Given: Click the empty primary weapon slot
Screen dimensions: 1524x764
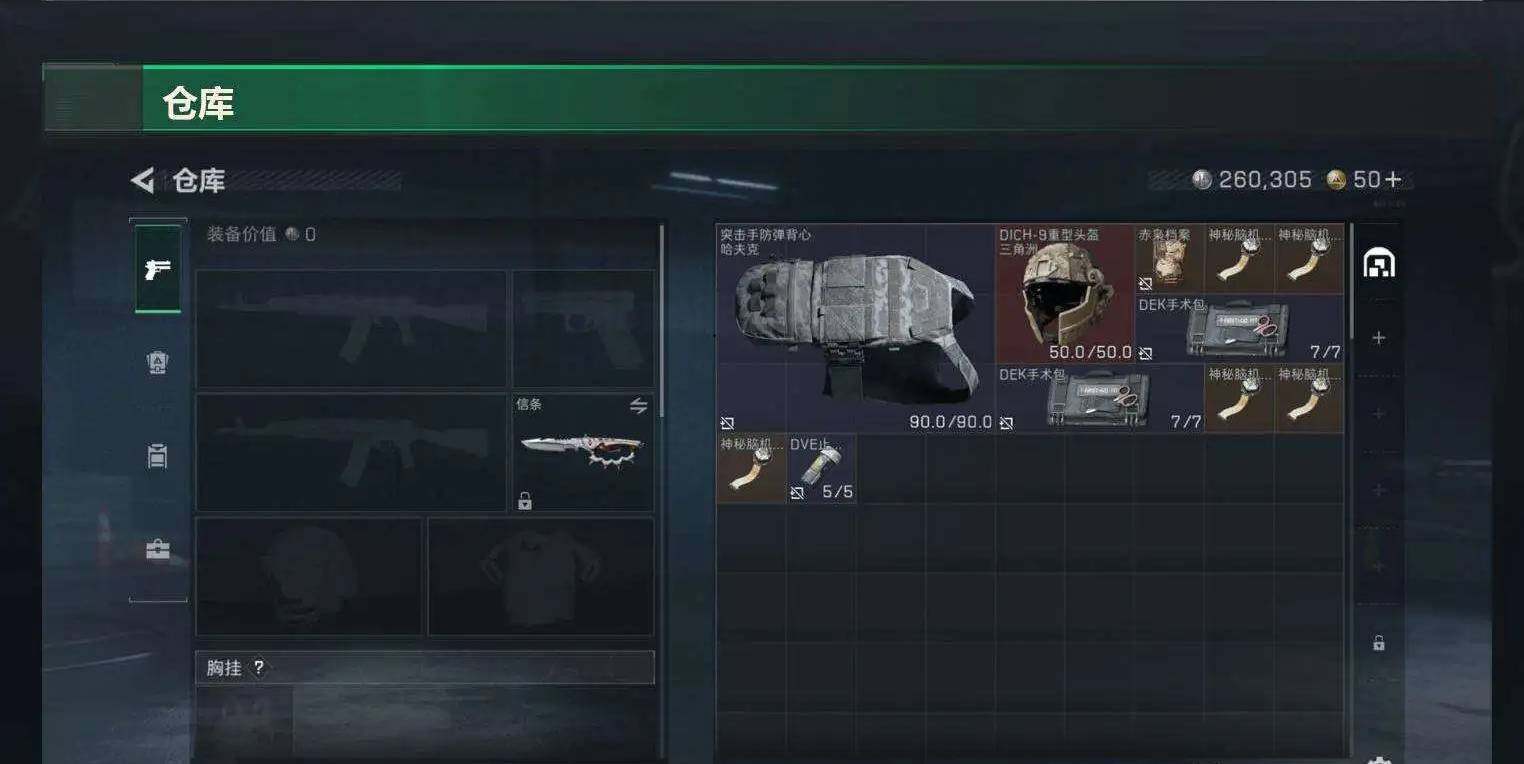Looking at the screenshot, I should coord(351,329).
